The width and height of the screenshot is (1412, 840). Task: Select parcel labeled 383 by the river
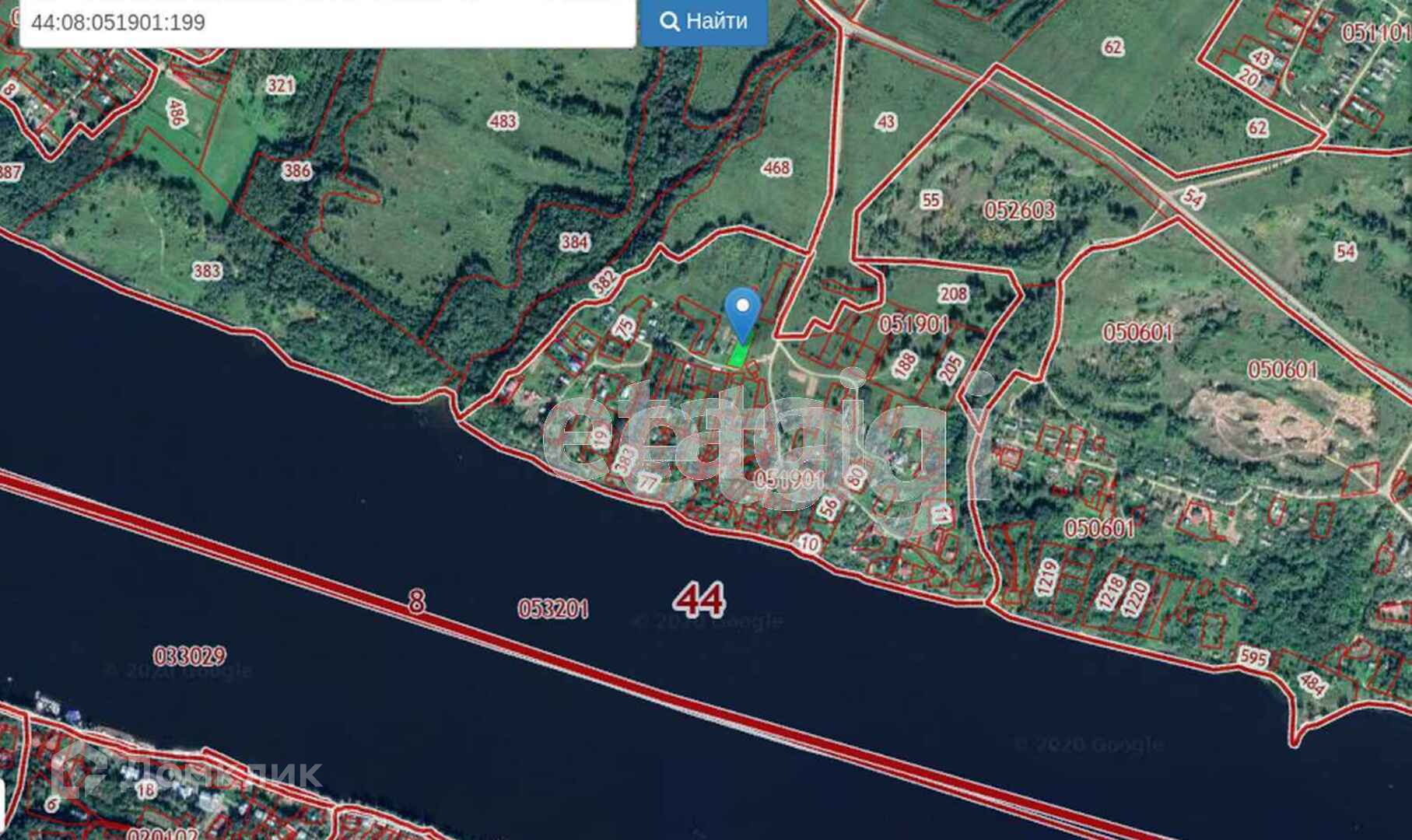coord(206,271)
